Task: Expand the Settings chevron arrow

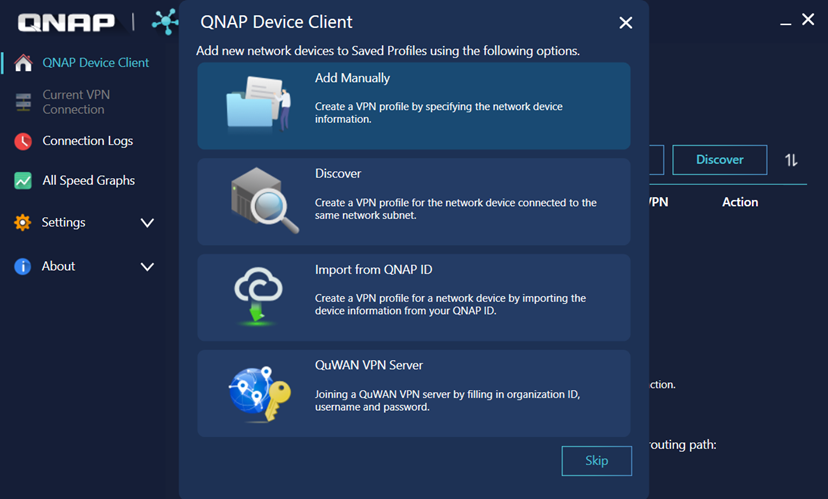Action: click(147, 223)
